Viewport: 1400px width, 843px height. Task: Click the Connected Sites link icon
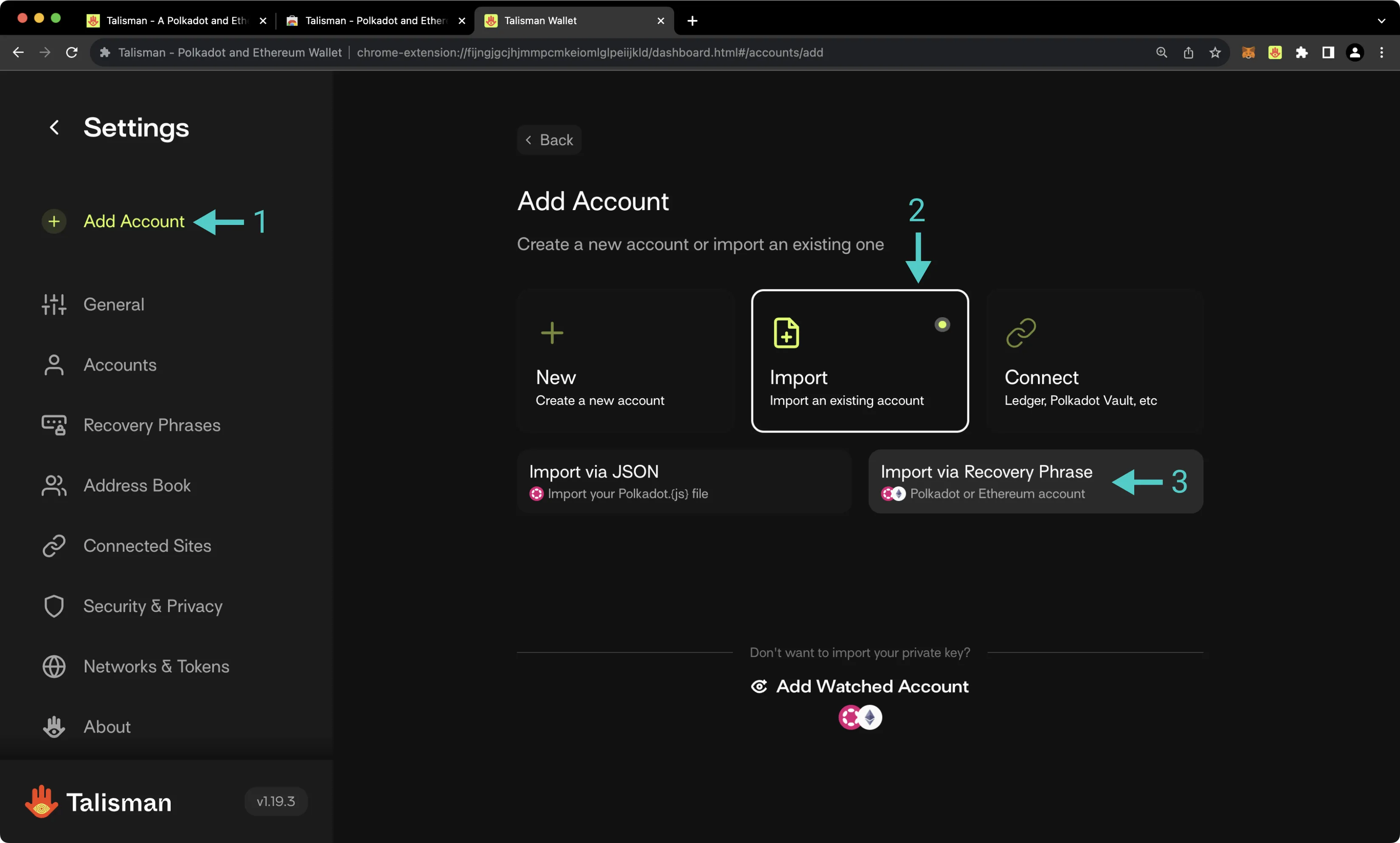click(54, 546)
